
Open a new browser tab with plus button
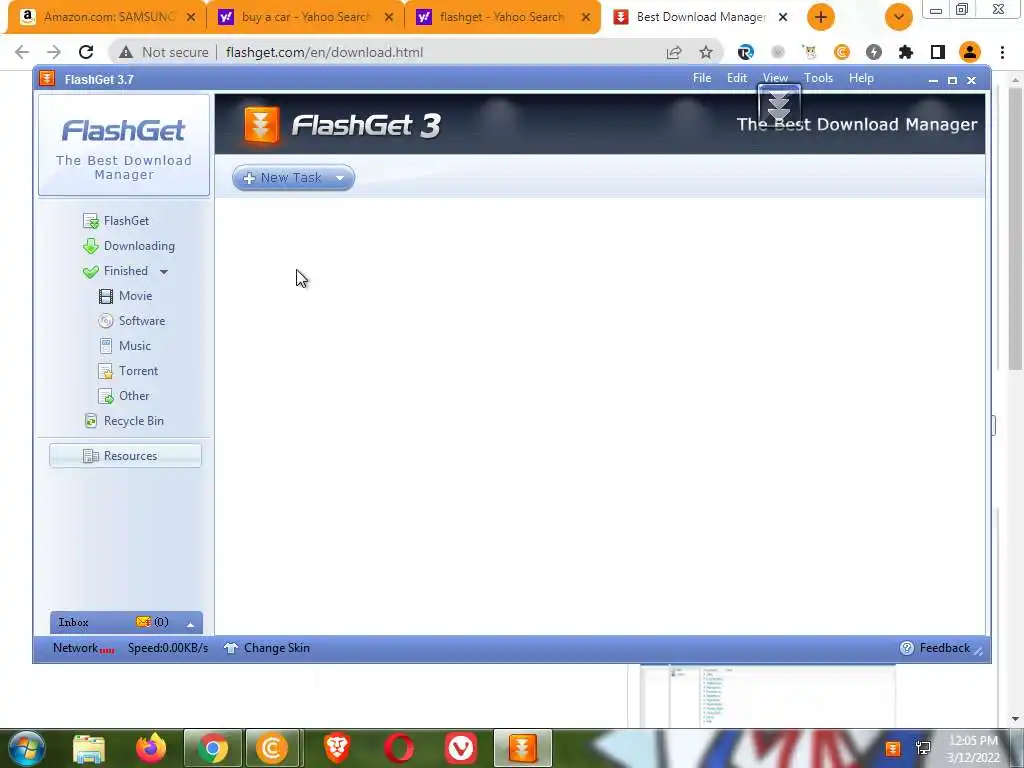[821, 17]
